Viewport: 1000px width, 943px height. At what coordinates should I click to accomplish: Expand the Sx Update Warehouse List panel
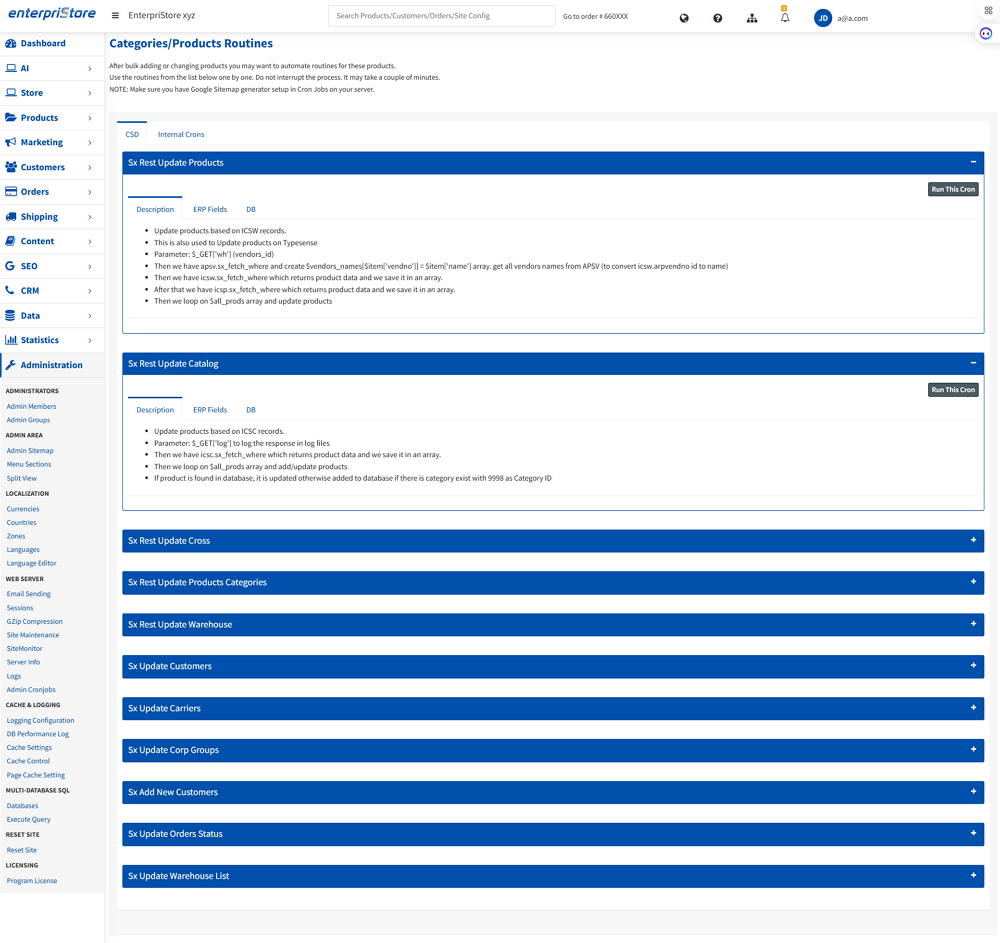pyautogui.click(x=973, y=876)
